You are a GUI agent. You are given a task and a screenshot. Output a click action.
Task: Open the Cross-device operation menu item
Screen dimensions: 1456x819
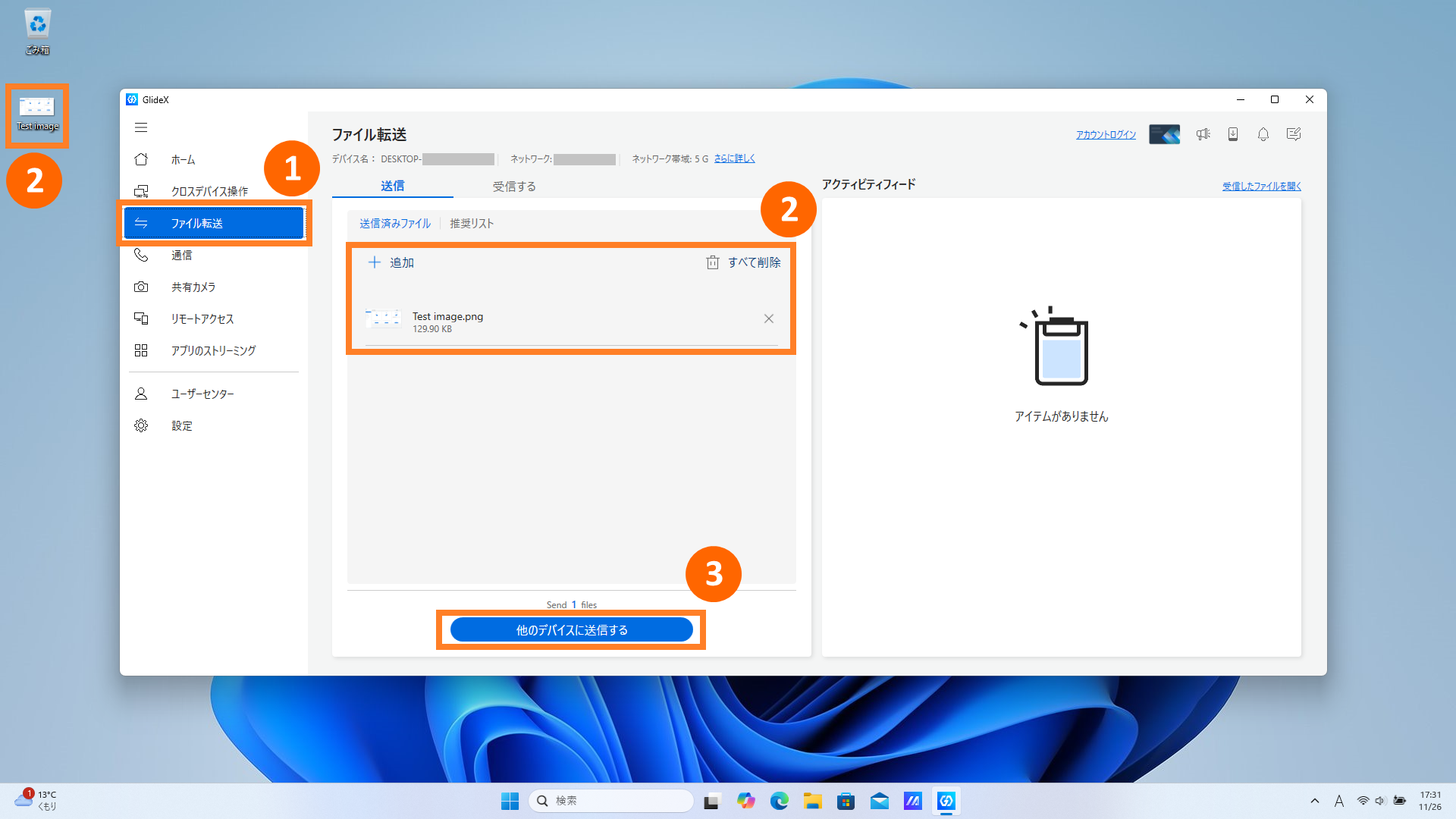209,192
